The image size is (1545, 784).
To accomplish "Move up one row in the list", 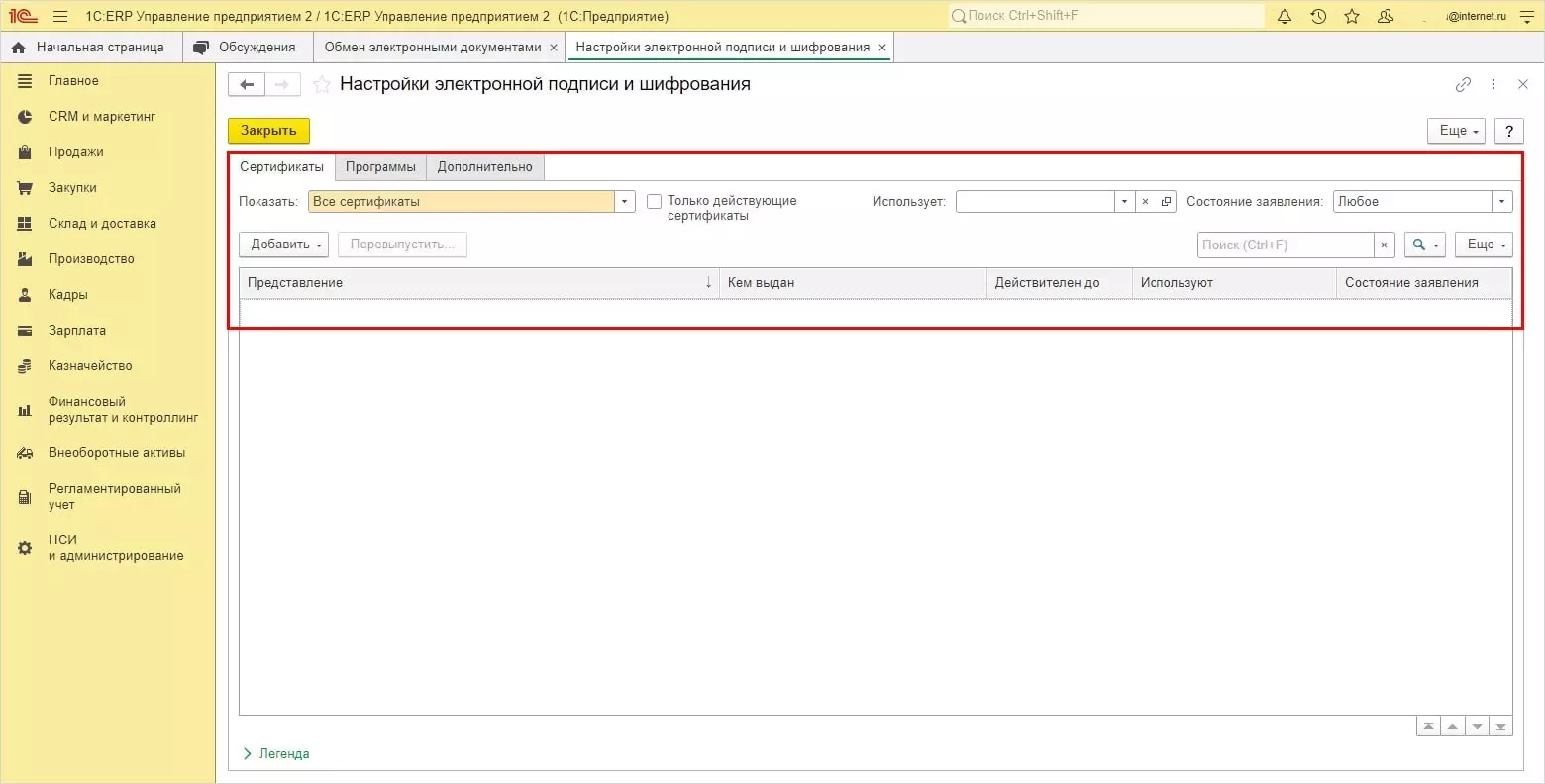I will pyautogui.click(x=1452, y=727).
